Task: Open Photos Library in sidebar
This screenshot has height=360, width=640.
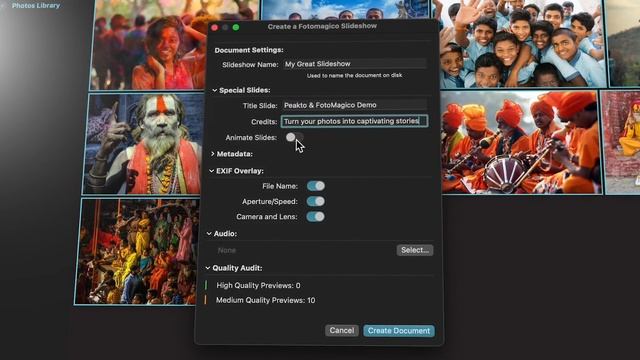Action: coord(36,6)
